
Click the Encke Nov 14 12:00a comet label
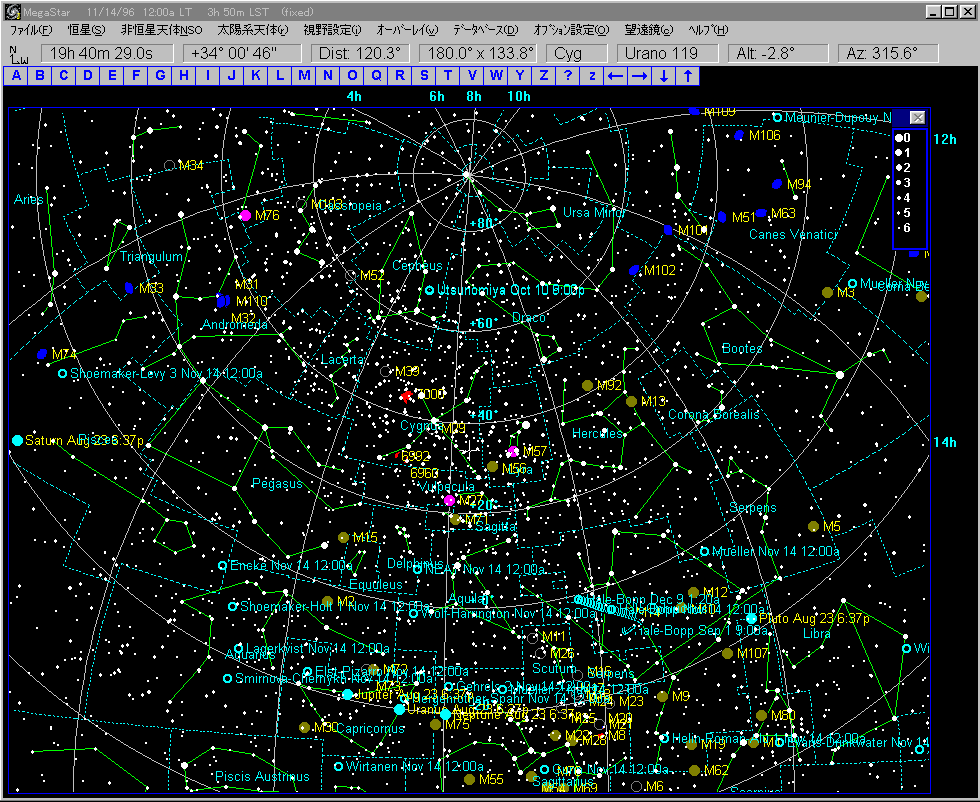[291, 566]
